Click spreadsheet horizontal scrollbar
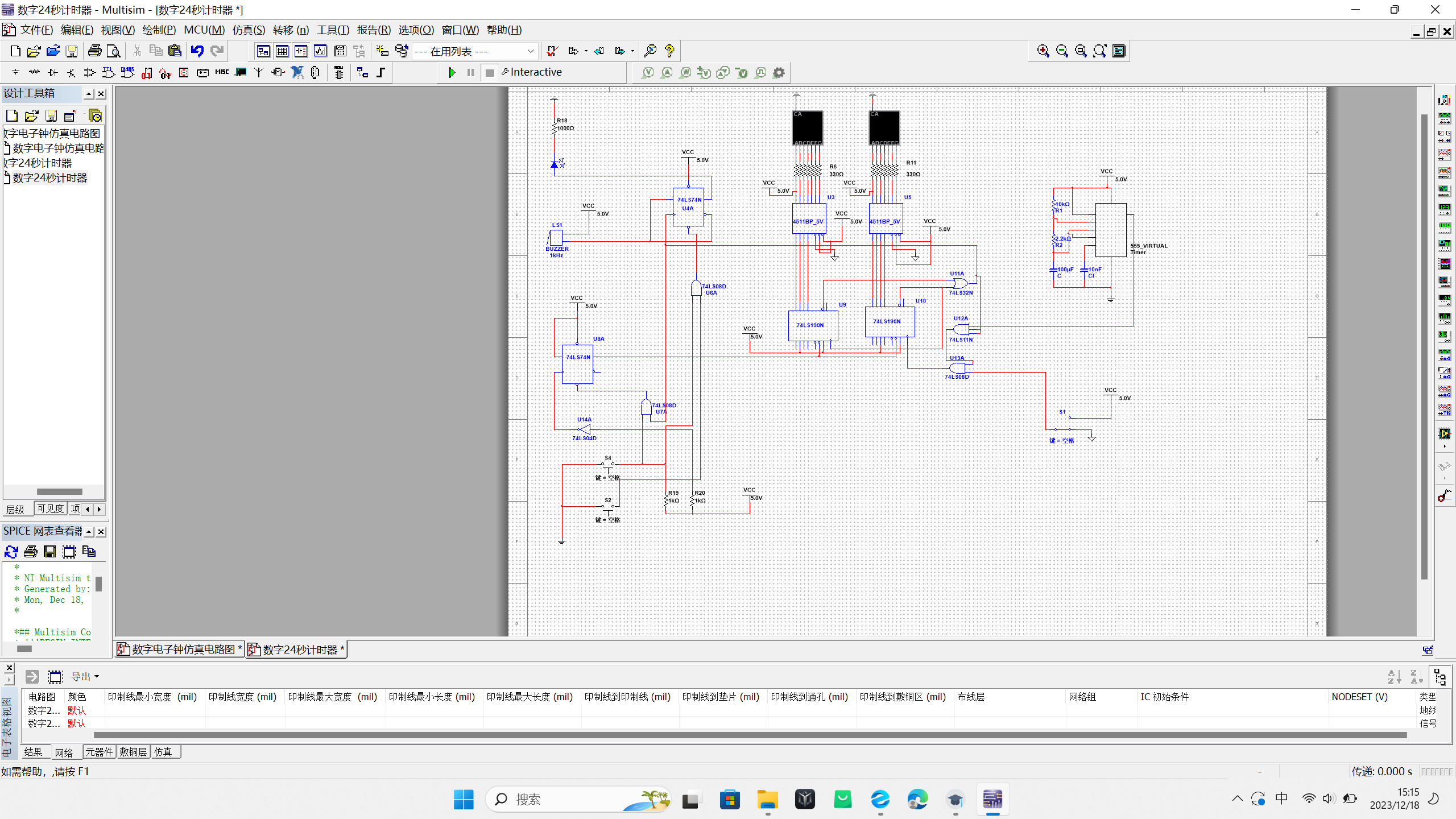Image resolution: width=1456 pixels, height=819 pixels. pyautogui.click(x=750, y=735)
